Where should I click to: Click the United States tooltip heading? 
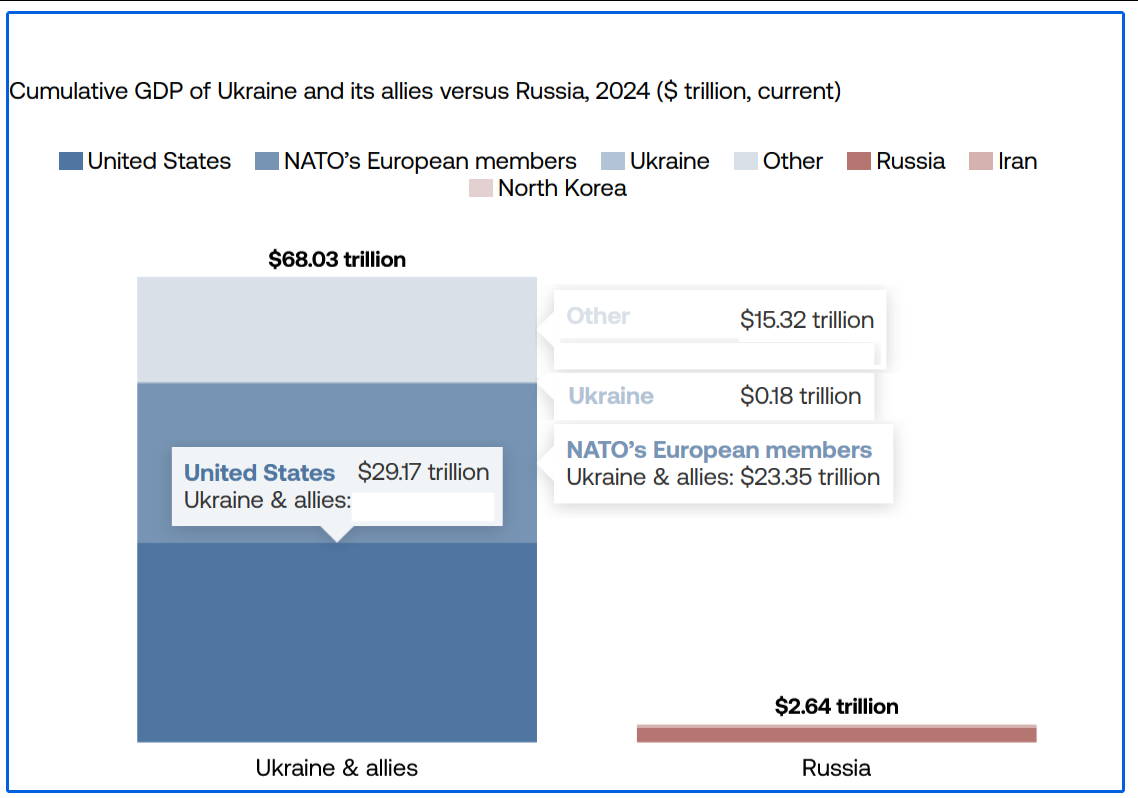point(259,472)
